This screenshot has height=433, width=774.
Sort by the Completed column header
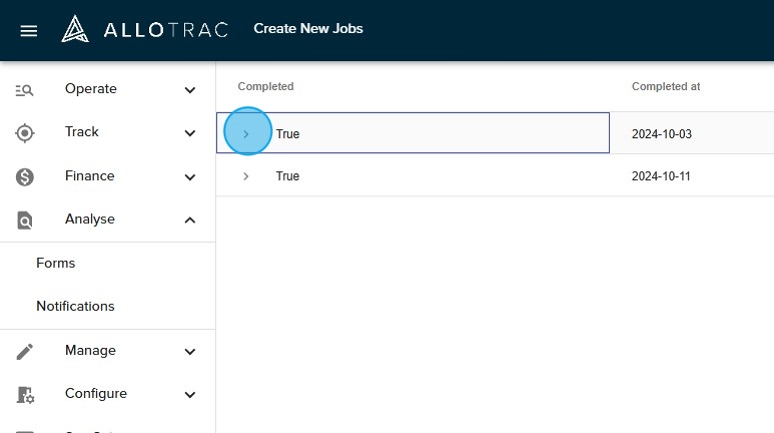tap(266, 87)
